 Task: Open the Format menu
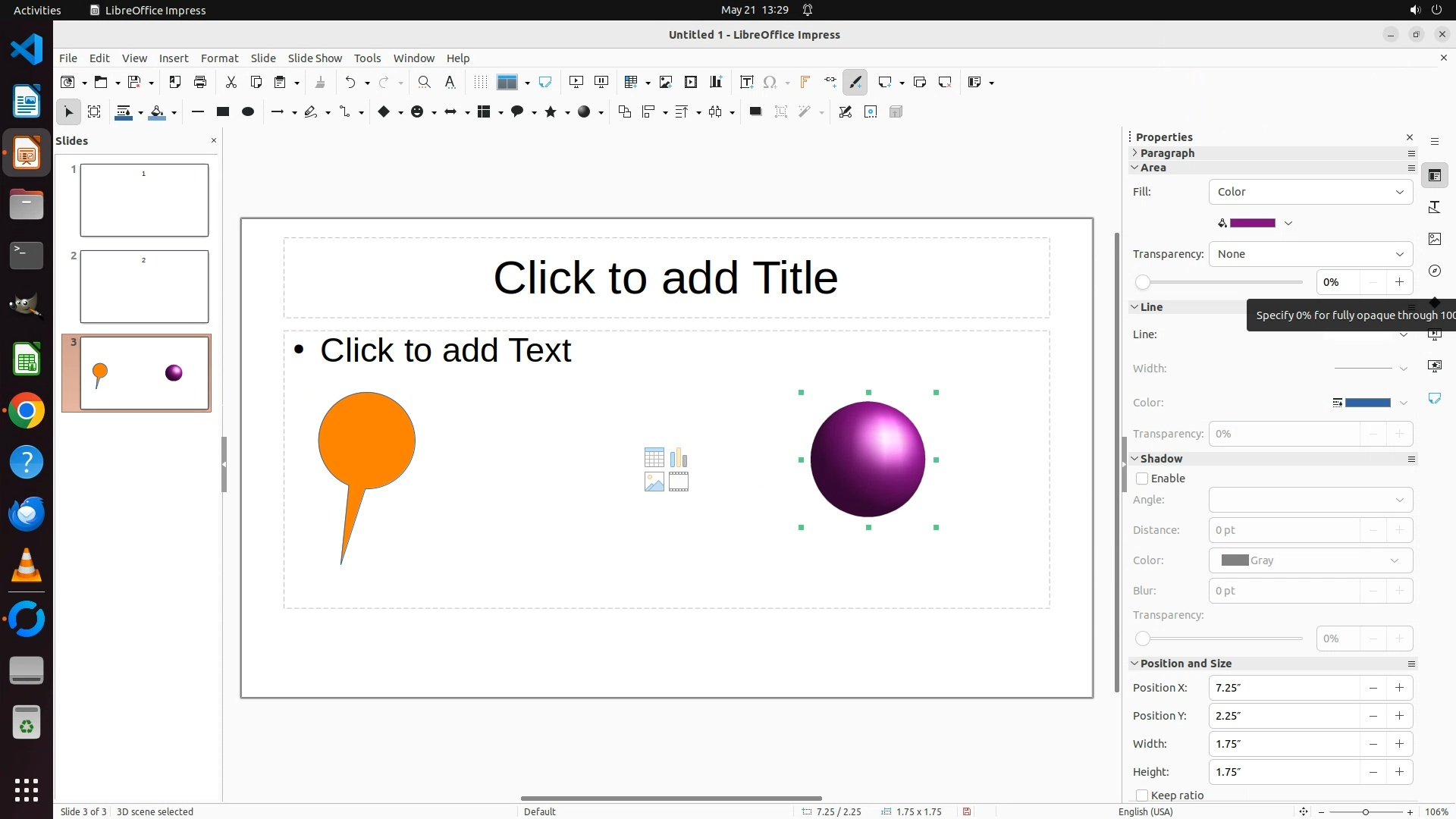click(x=219, y=58)
